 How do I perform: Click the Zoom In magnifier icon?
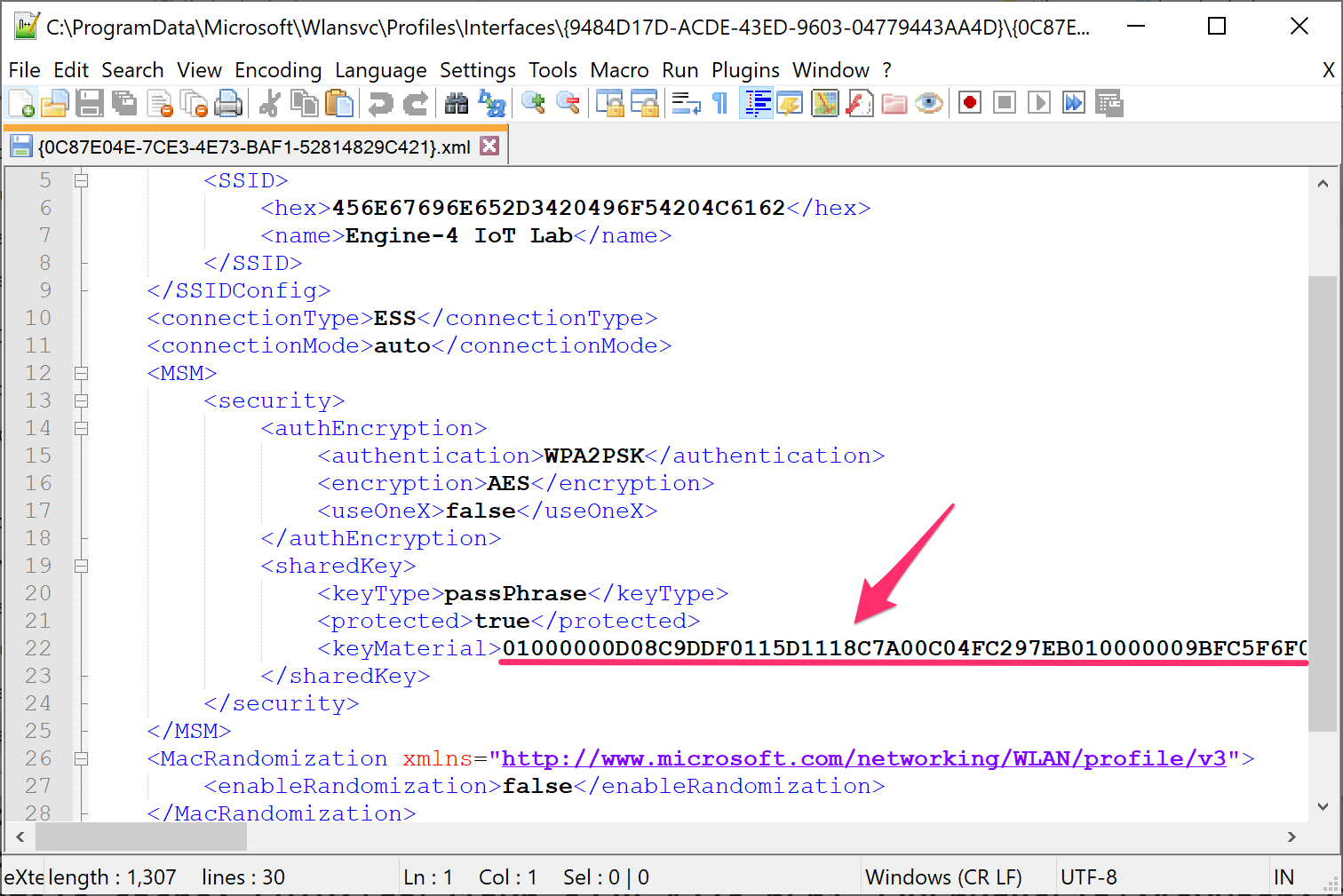534,104
